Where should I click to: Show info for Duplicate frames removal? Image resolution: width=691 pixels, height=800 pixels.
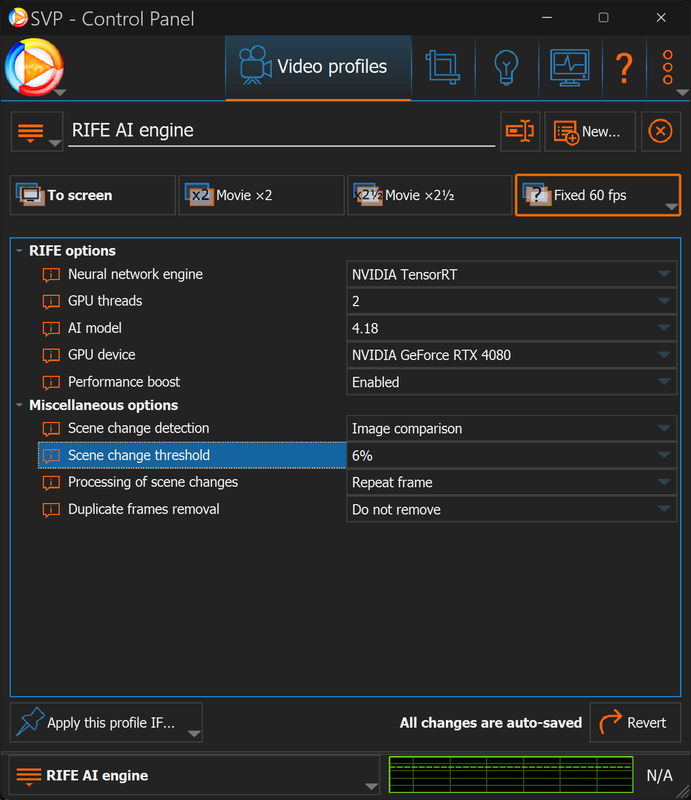point(51,510)
